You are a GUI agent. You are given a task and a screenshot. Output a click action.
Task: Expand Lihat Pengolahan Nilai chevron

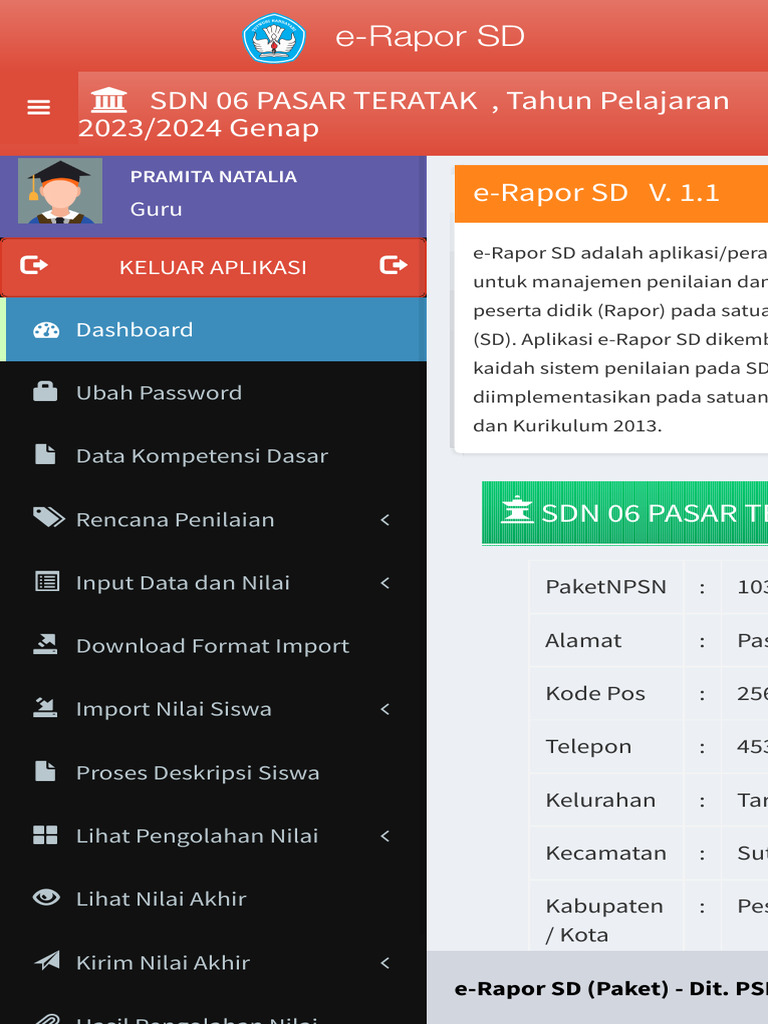point(385,836)
